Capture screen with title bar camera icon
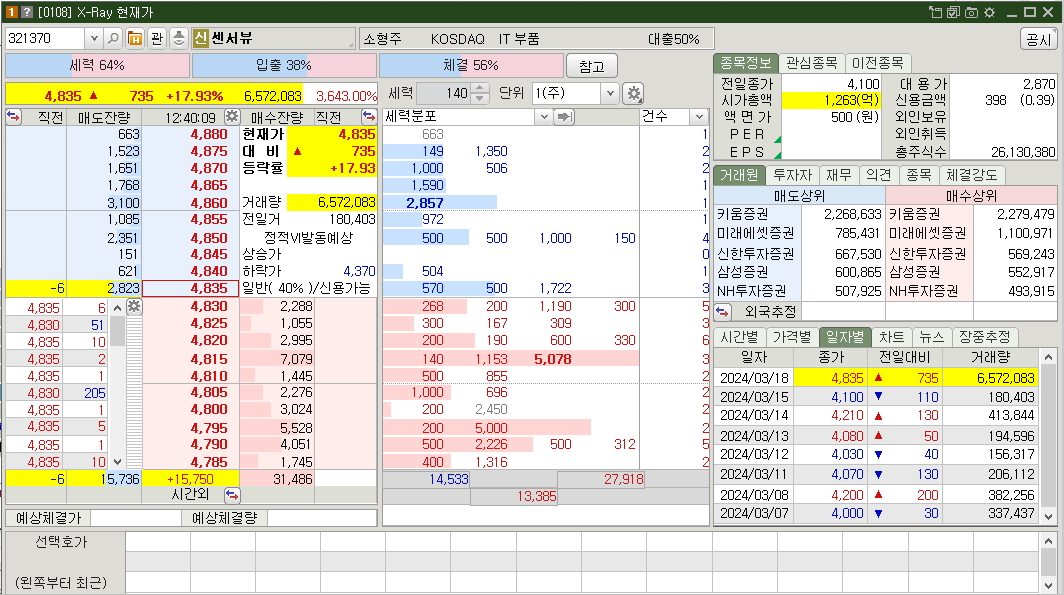Image resolution: width=1064 pixels, height=595 pixels. click(x=971, y=12)
